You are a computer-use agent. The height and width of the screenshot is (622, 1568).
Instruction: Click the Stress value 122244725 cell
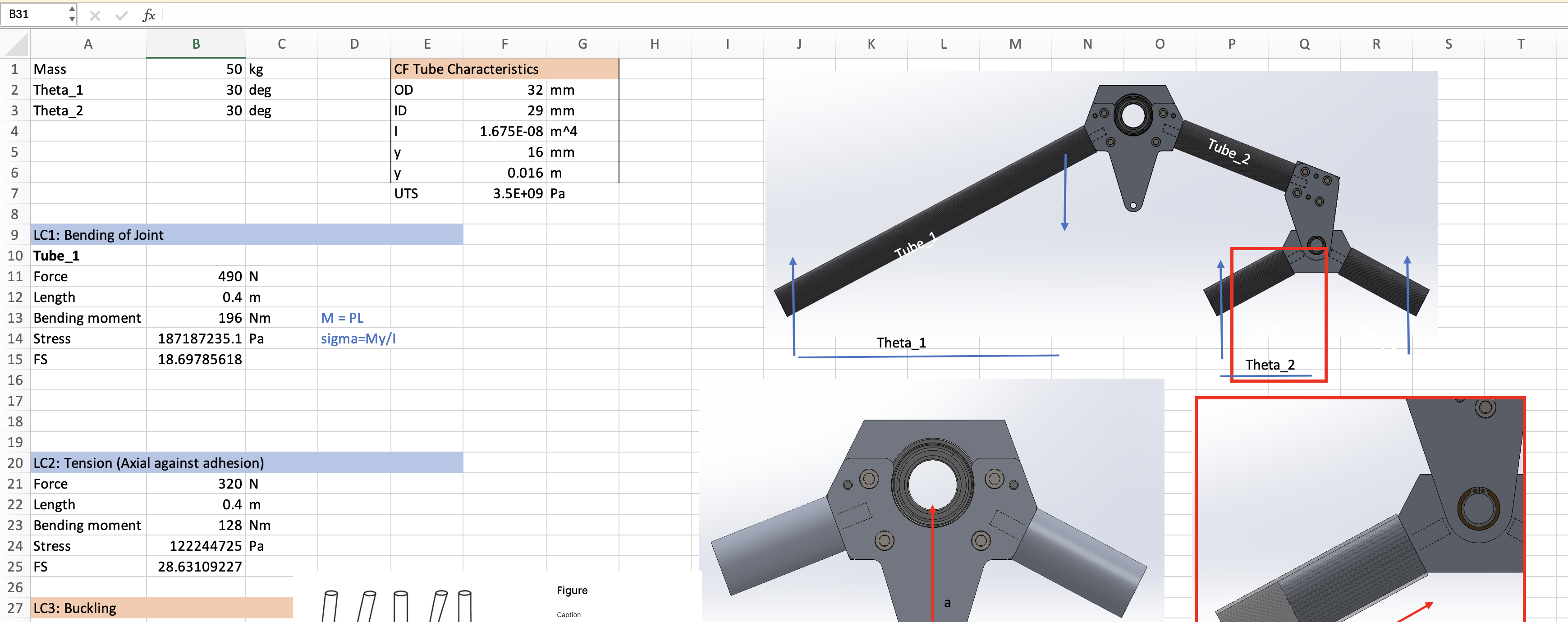[x=196, y=545]
